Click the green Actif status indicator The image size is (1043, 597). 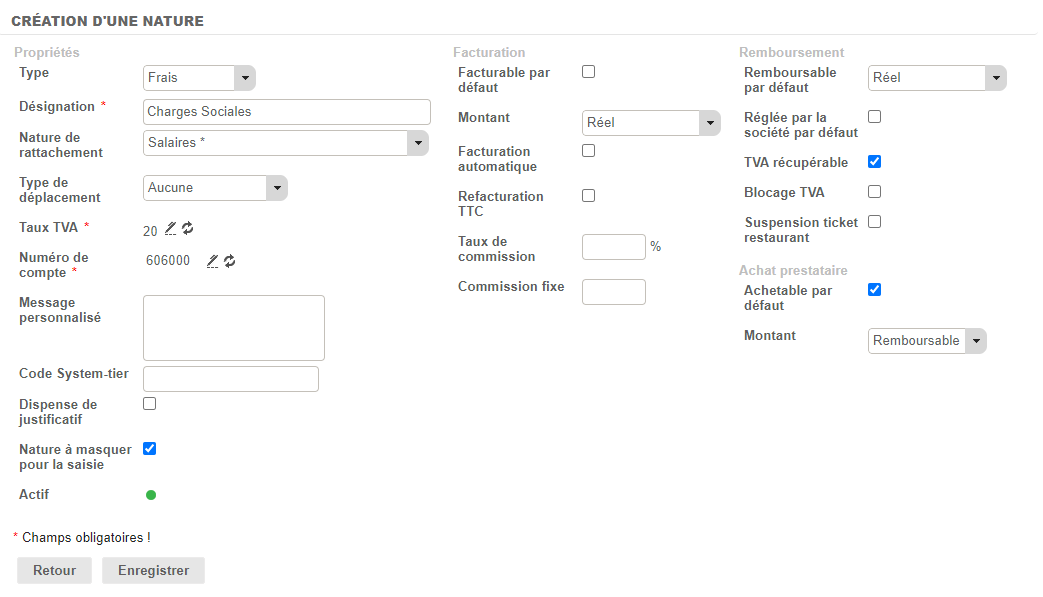tap(151, 495)
